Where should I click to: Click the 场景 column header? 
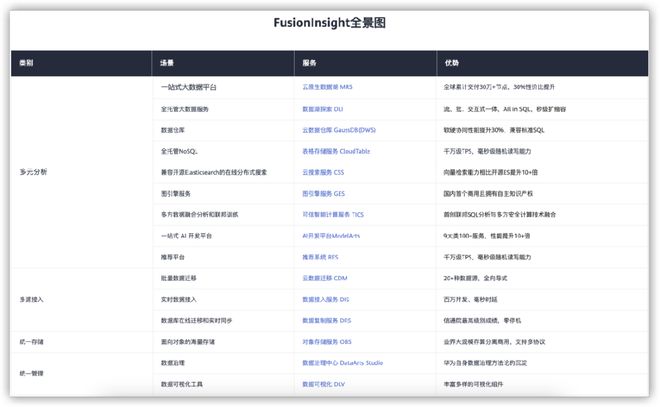tap(167, 63)
